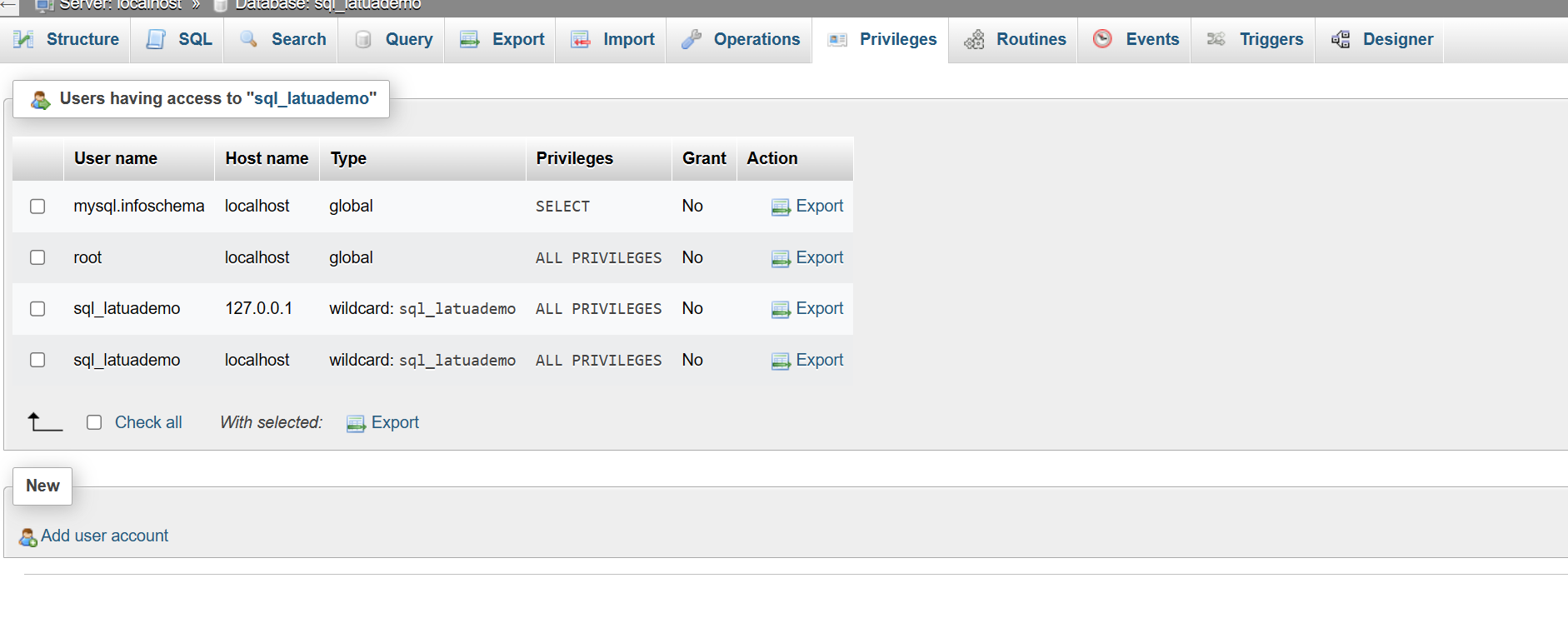Screen dimensions: 1568x623
Task: Select the mysql.infoschema user checkbox
Action: [37, 206]
